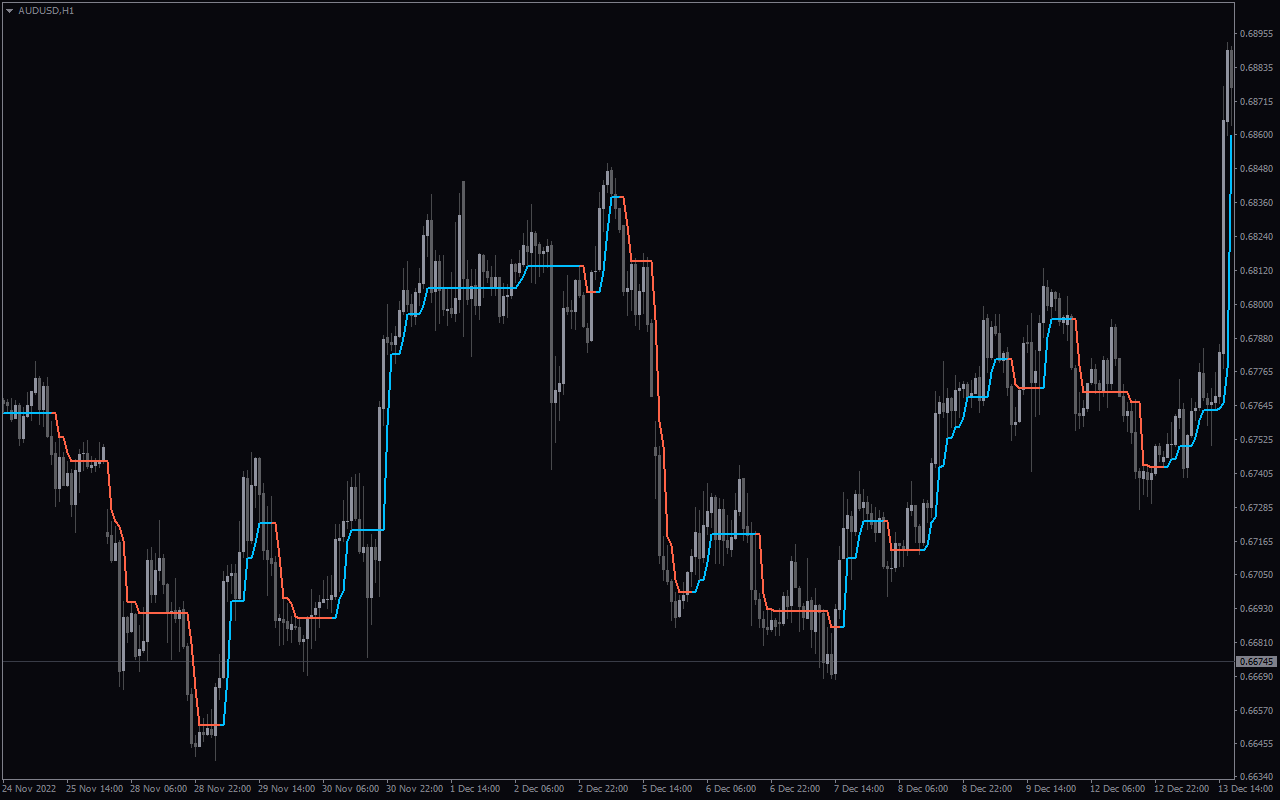Click price level 0.67285 on the scale
The width and height of the screenshot is (1280, 800).
pyautogui.click(x=1258, y=508)
